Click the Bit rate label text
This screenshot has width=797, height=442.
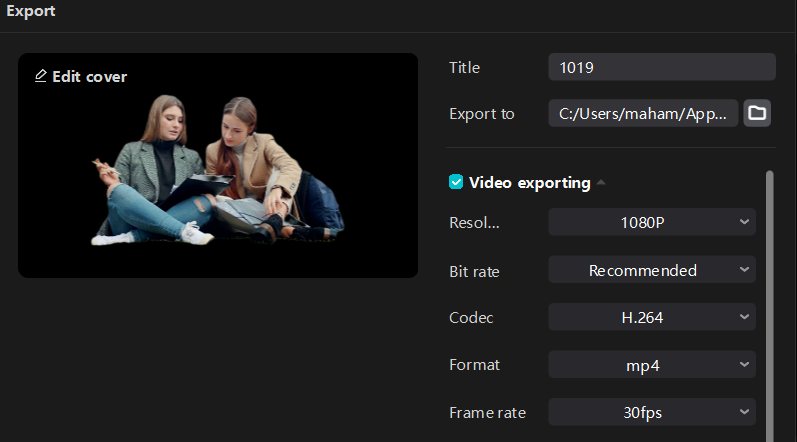pos(474,271)
